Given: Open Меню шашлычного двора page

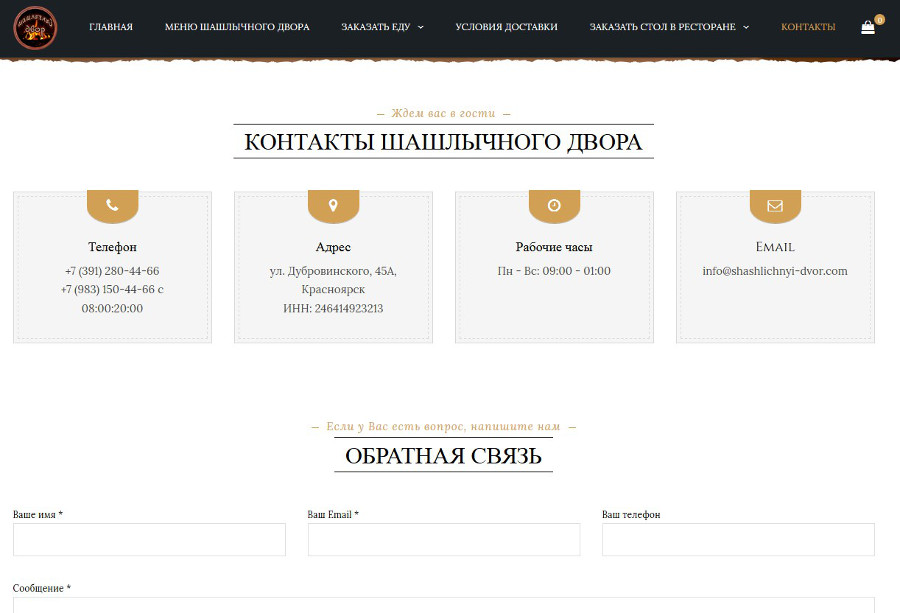Looking at the screenshot, I should pyautogui.click(x=237, y=27).
